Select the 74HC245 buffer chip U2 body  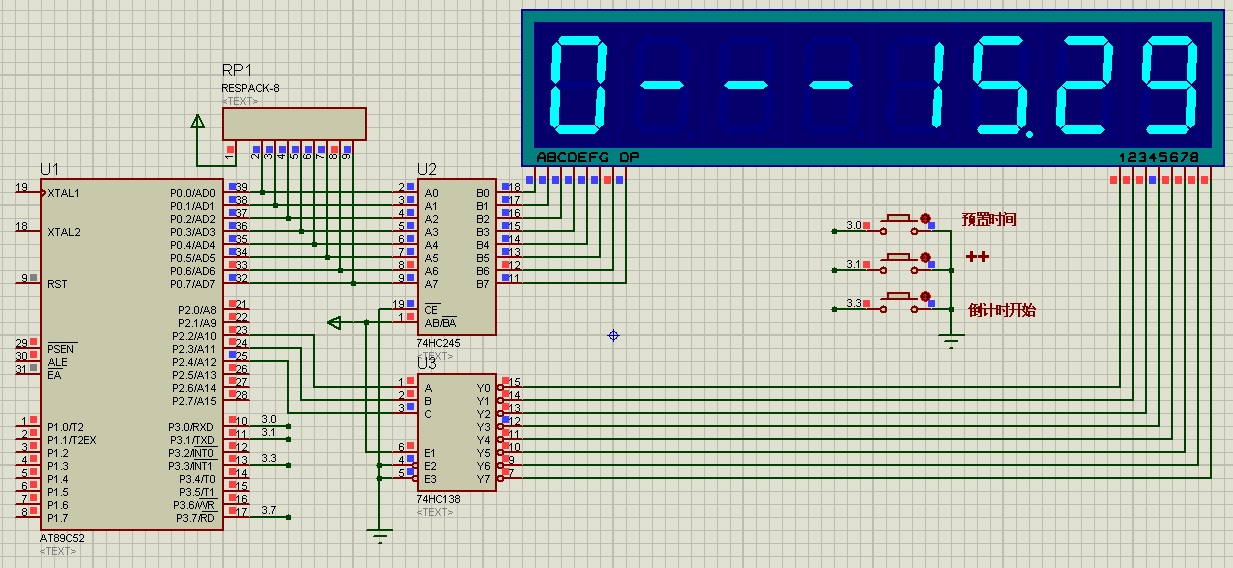(457, 257)
